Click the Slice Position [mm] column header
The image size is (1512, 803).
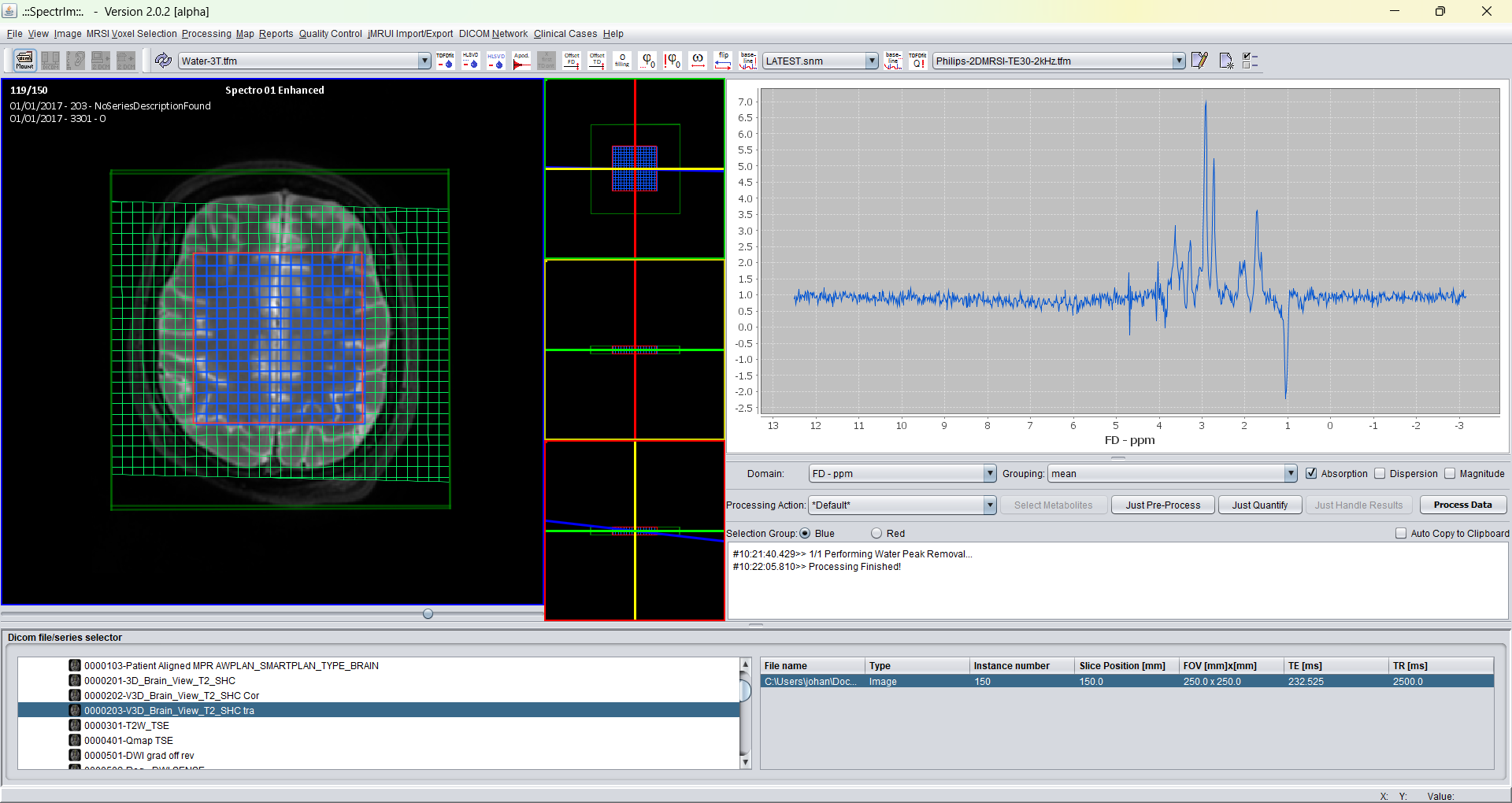(x=1125, y=665)
